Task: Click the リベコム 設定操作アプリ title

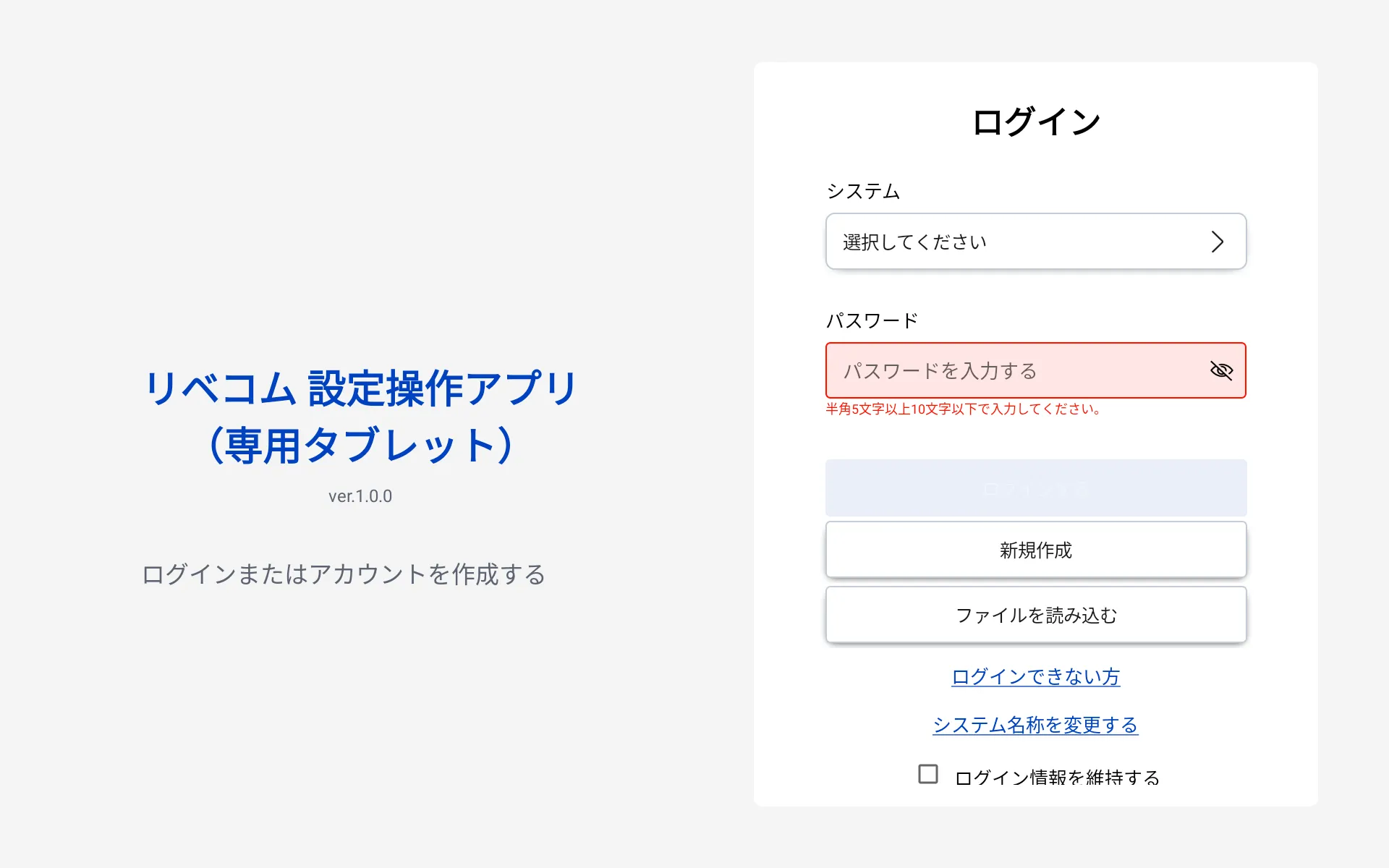Action: tap(360, 388)
